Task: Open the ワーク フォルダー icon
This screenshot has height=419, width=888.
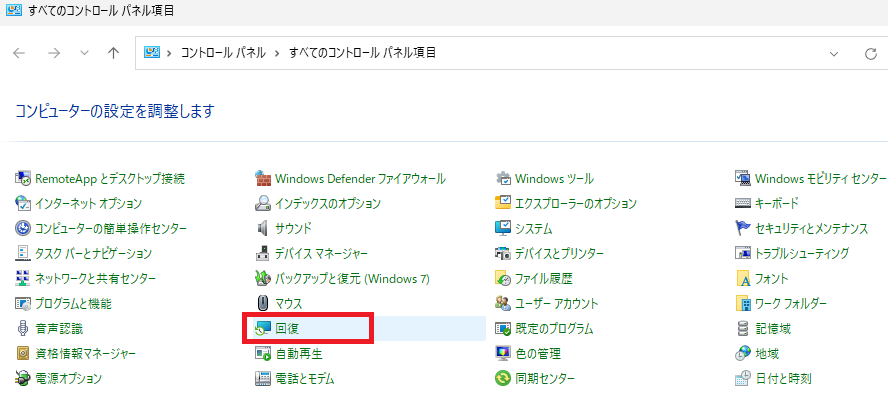Action: (743, 303)
